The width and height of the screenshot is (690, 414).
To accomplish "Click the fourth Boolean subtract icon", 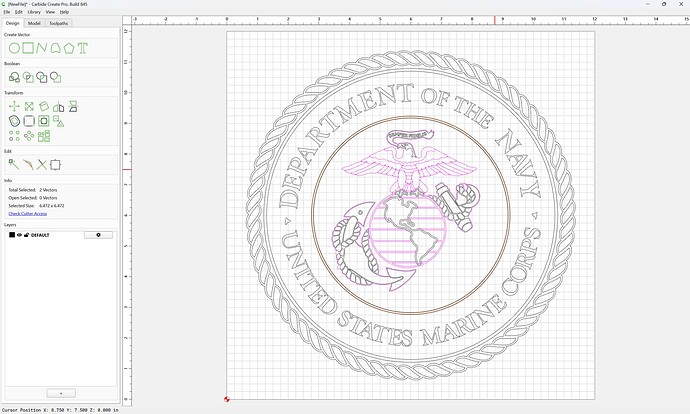I will click(55, 77).
